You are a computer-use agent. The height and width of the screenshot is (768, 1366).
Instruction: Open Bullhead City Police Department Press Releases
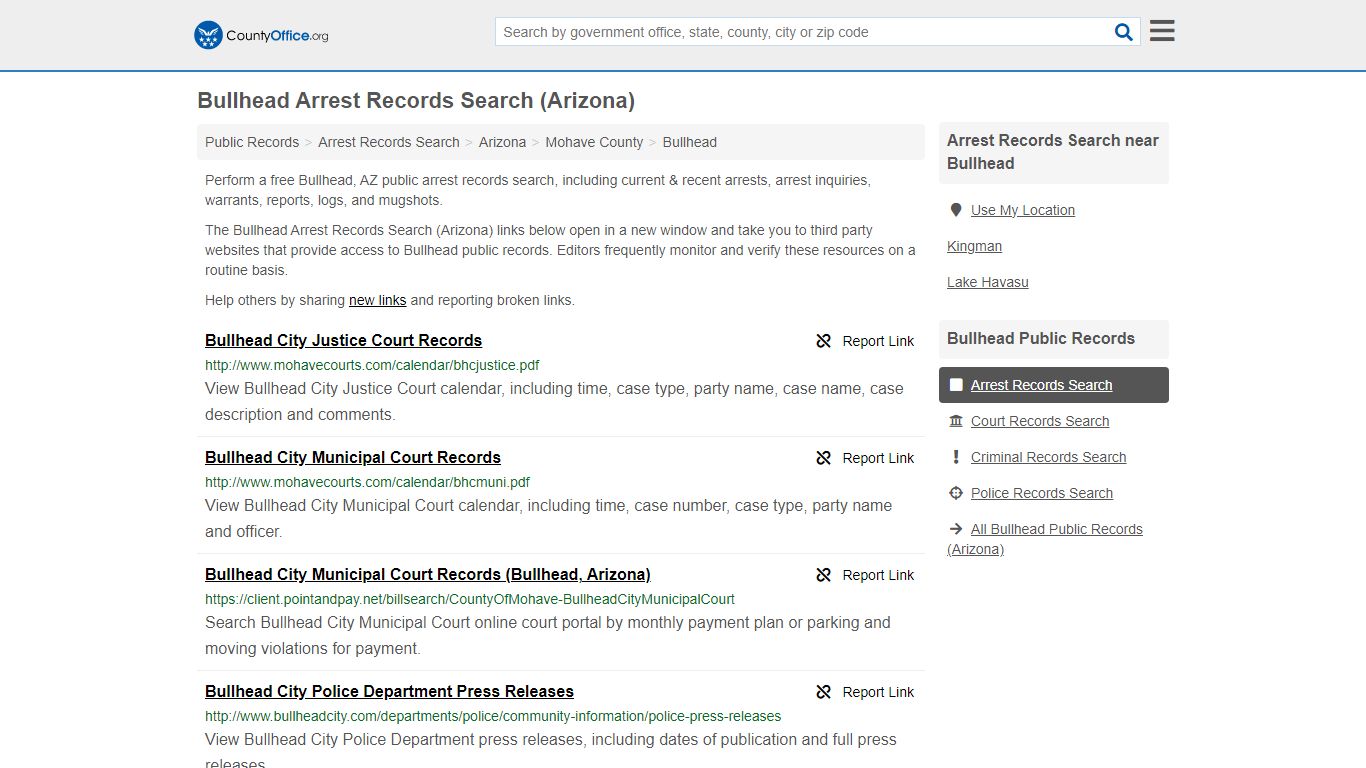click(x=389, y=691)
